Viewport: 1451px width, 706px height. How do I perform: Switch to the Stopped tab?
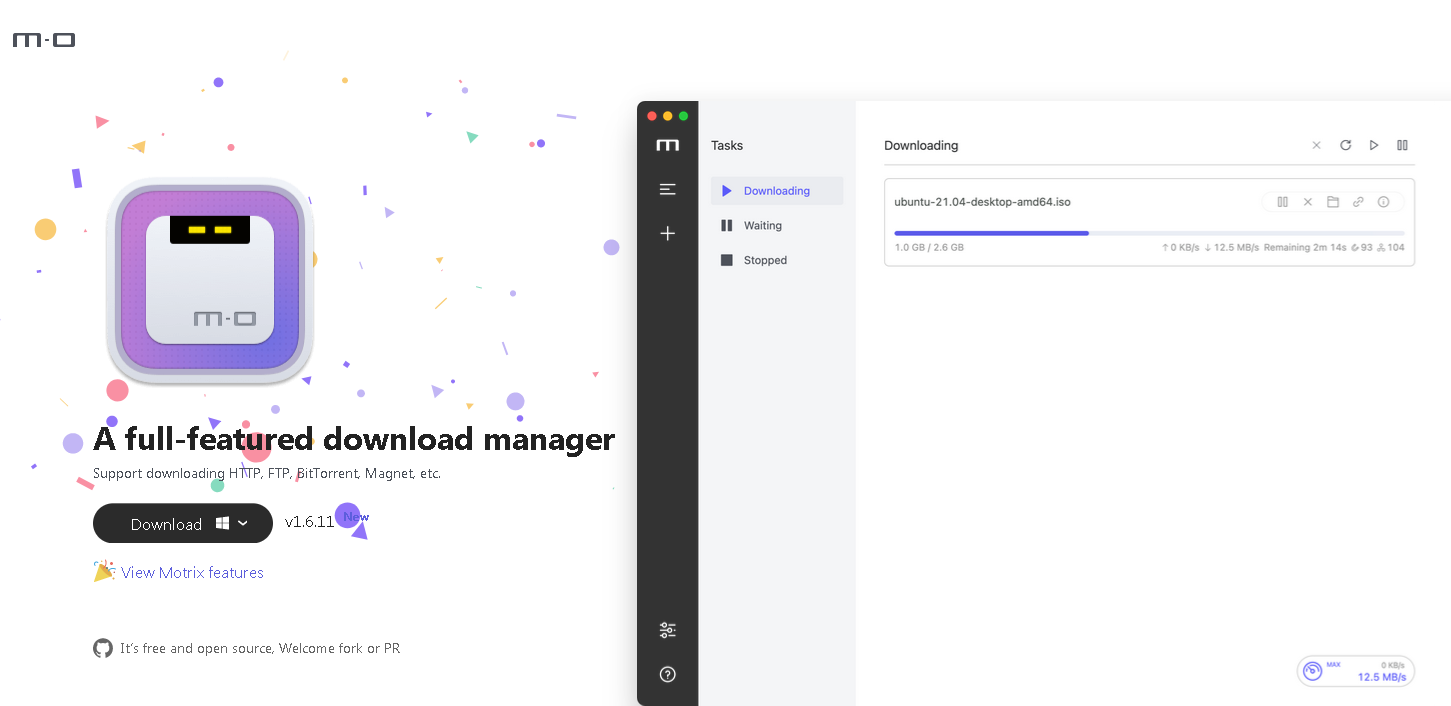[765, 260]
